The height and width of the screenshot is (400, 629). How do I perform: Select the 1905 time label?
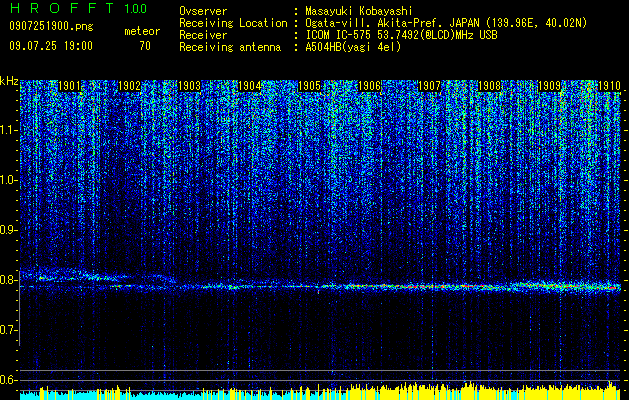(x=310, y=86)
